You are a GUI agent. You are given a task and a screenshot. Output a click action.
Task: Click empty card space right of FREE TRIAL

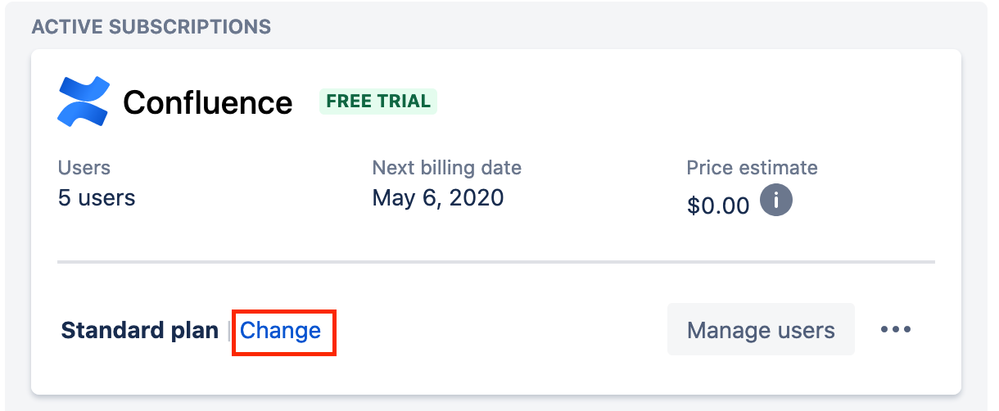680,101
